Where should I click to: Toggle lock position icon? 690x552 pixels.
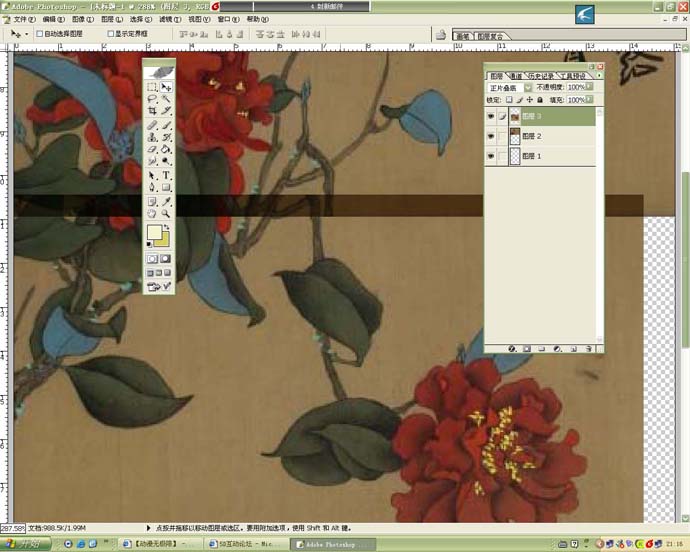[x=530, y=100]
